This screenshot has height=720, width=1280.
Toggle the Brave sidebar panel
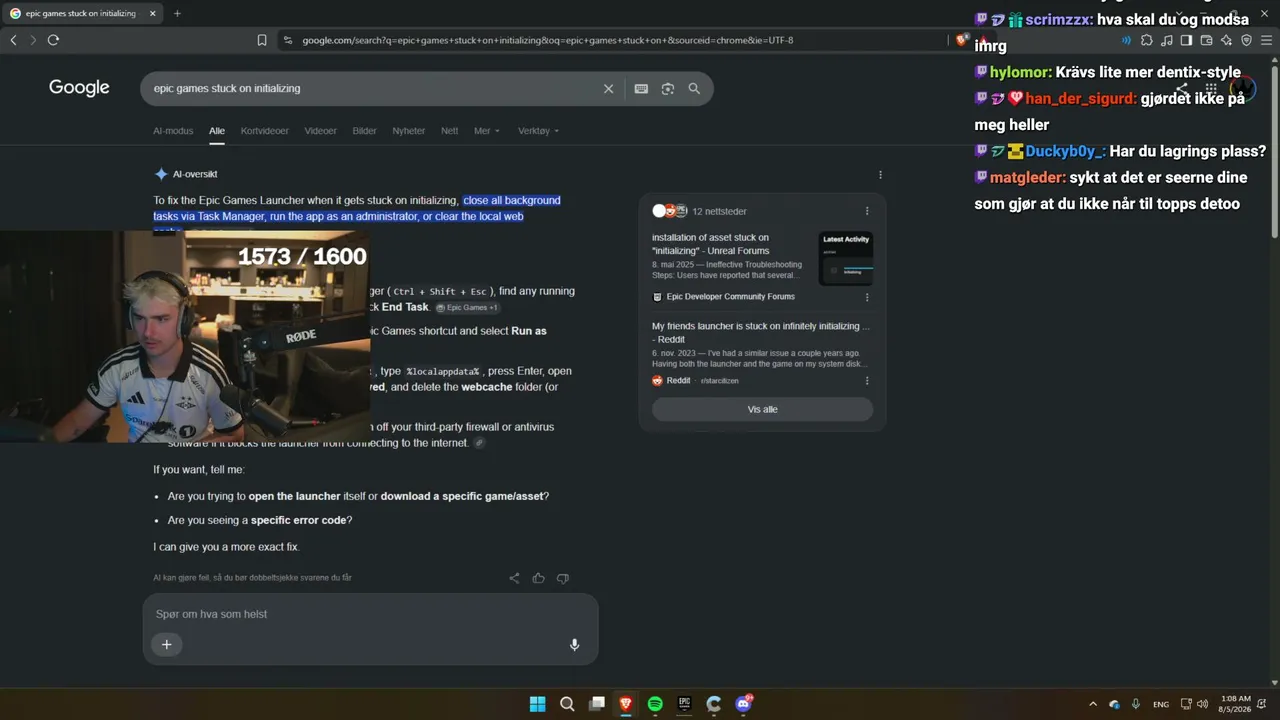pos(1186,40)
